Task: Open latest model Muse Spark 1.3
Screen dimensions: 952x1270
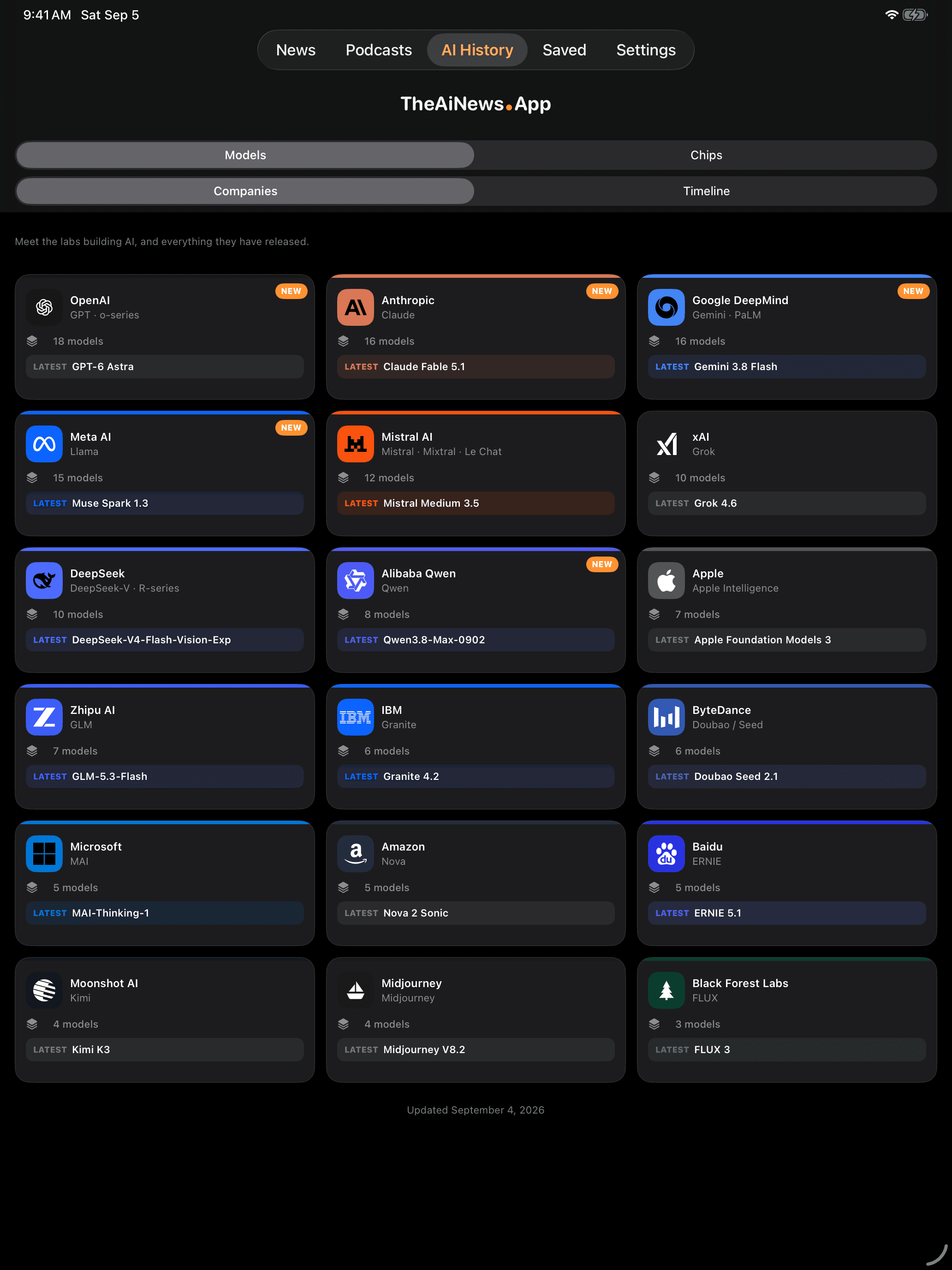Action: coord(165,503)
